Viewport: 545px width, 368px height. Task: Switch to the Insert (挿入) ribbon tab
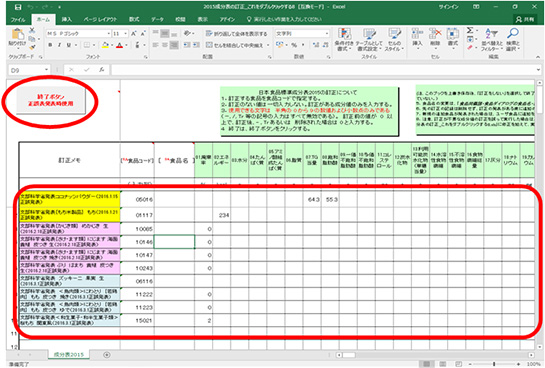point(66,19)
